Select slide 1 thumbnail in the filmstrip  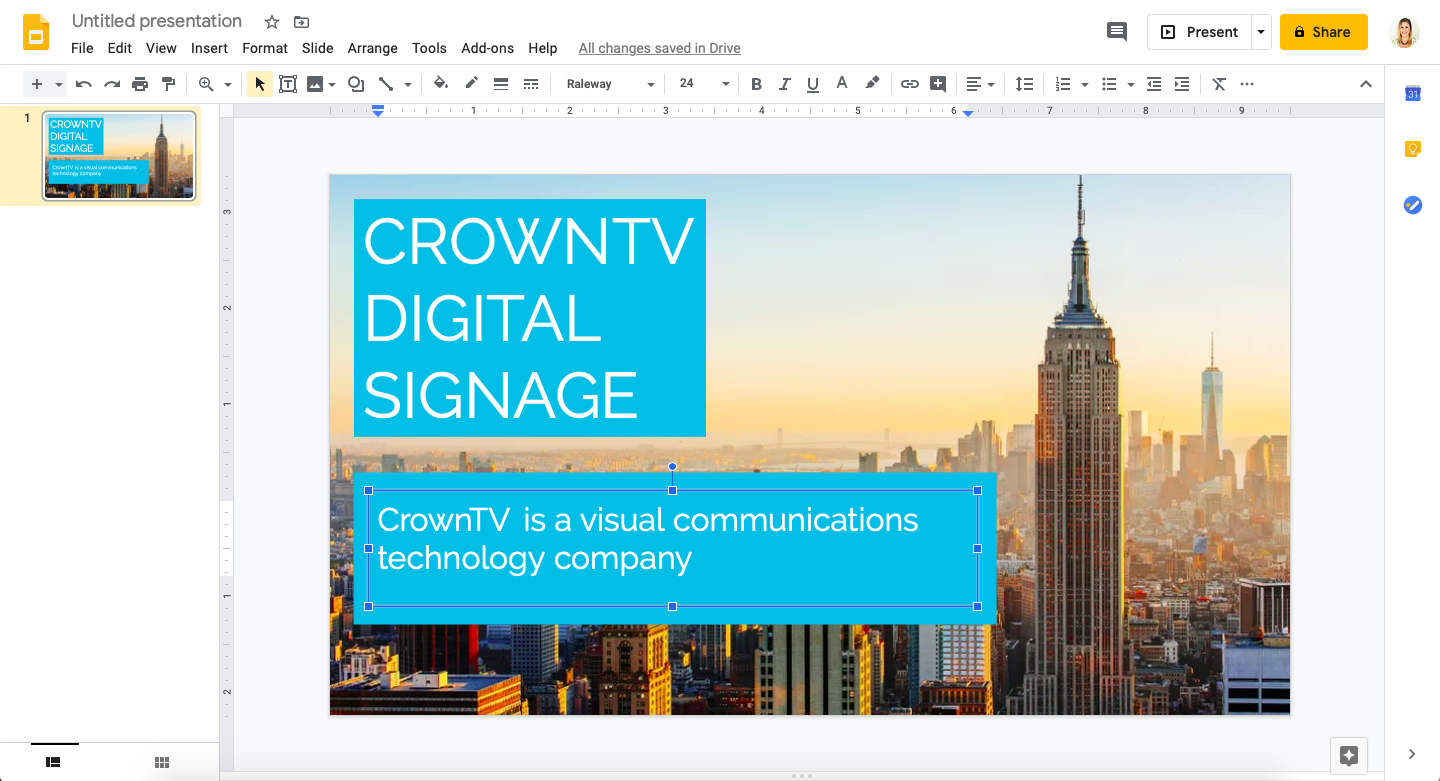(x=119, y=156)
